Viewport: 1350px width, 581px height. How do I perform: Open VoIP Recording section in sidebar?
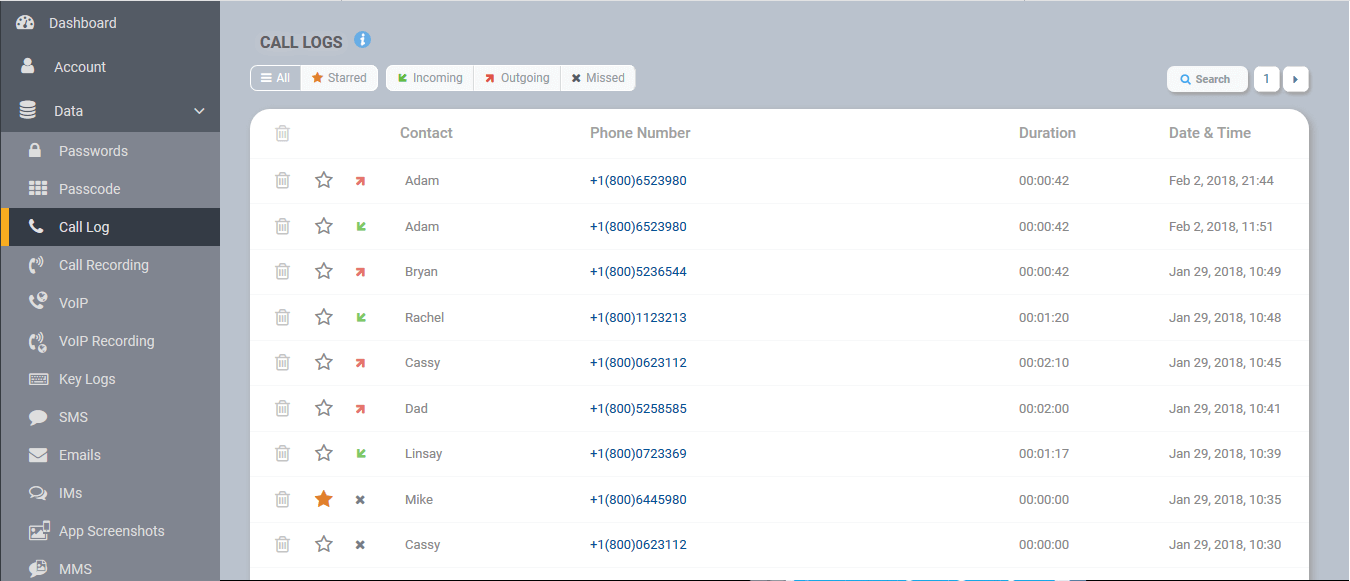point(106,341)
